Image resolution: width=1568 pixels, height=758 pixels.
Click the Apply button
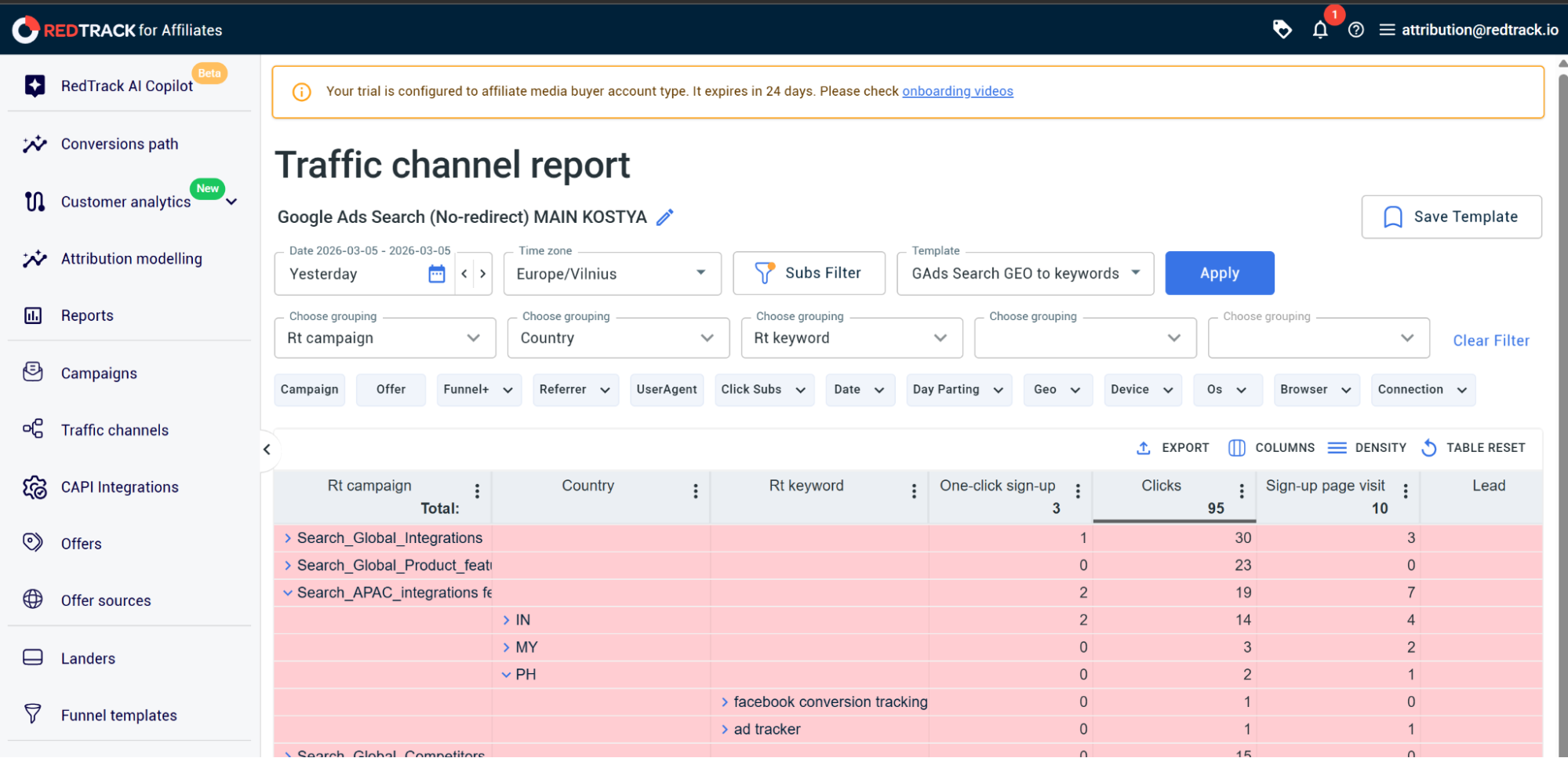(x=1220, y=273)
